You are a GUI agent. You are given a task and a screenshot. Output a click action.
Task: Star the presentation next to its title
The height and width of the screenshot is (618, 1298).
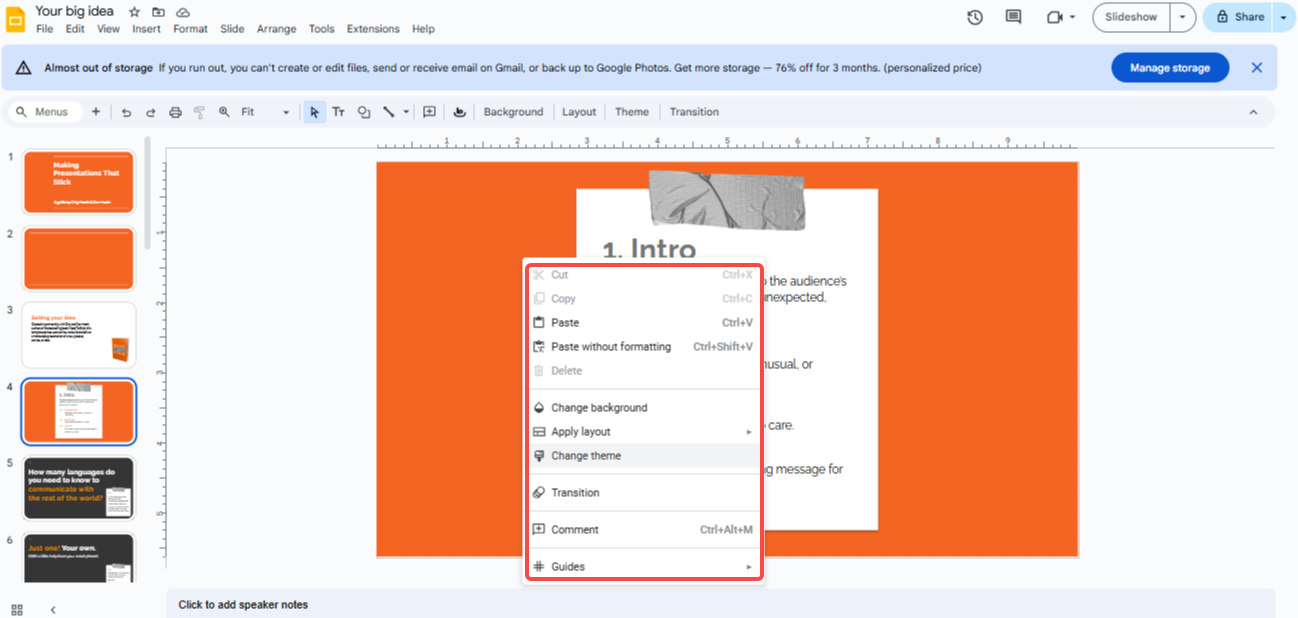coord(133,11)
